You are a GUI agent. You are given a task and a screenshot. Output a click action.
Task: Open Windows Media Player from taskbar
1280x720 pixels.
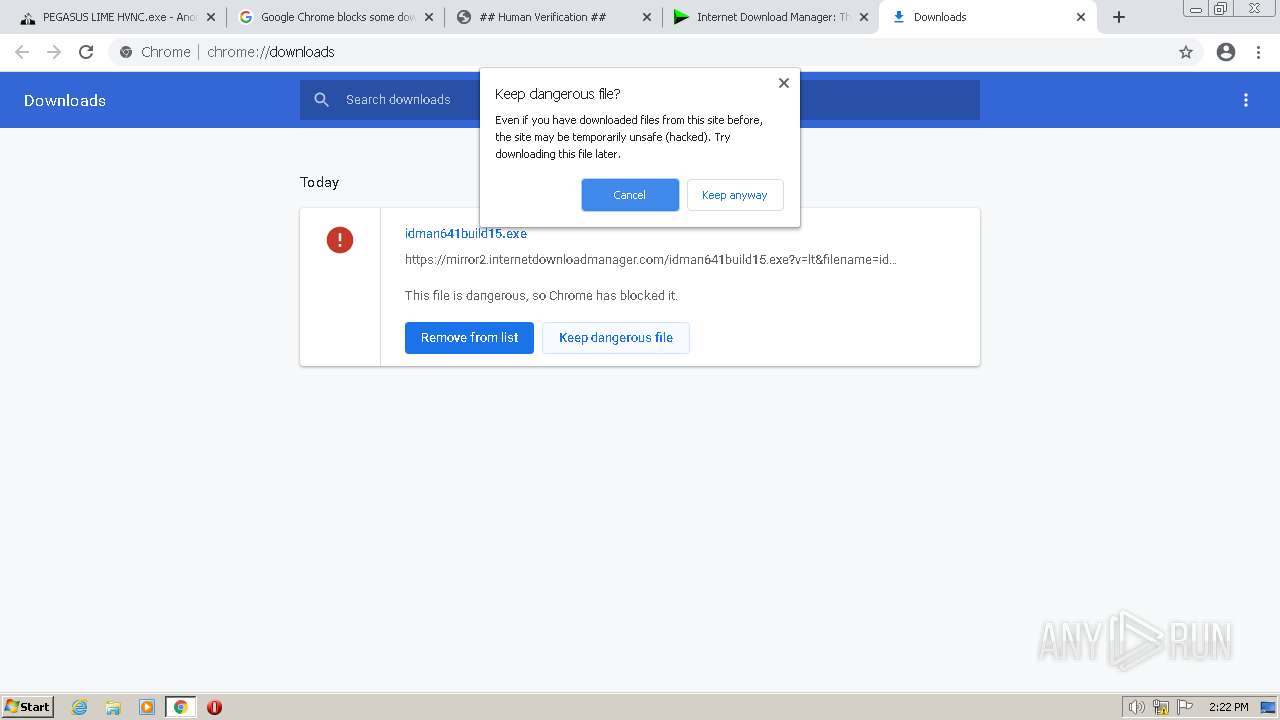tap(147, 707)
